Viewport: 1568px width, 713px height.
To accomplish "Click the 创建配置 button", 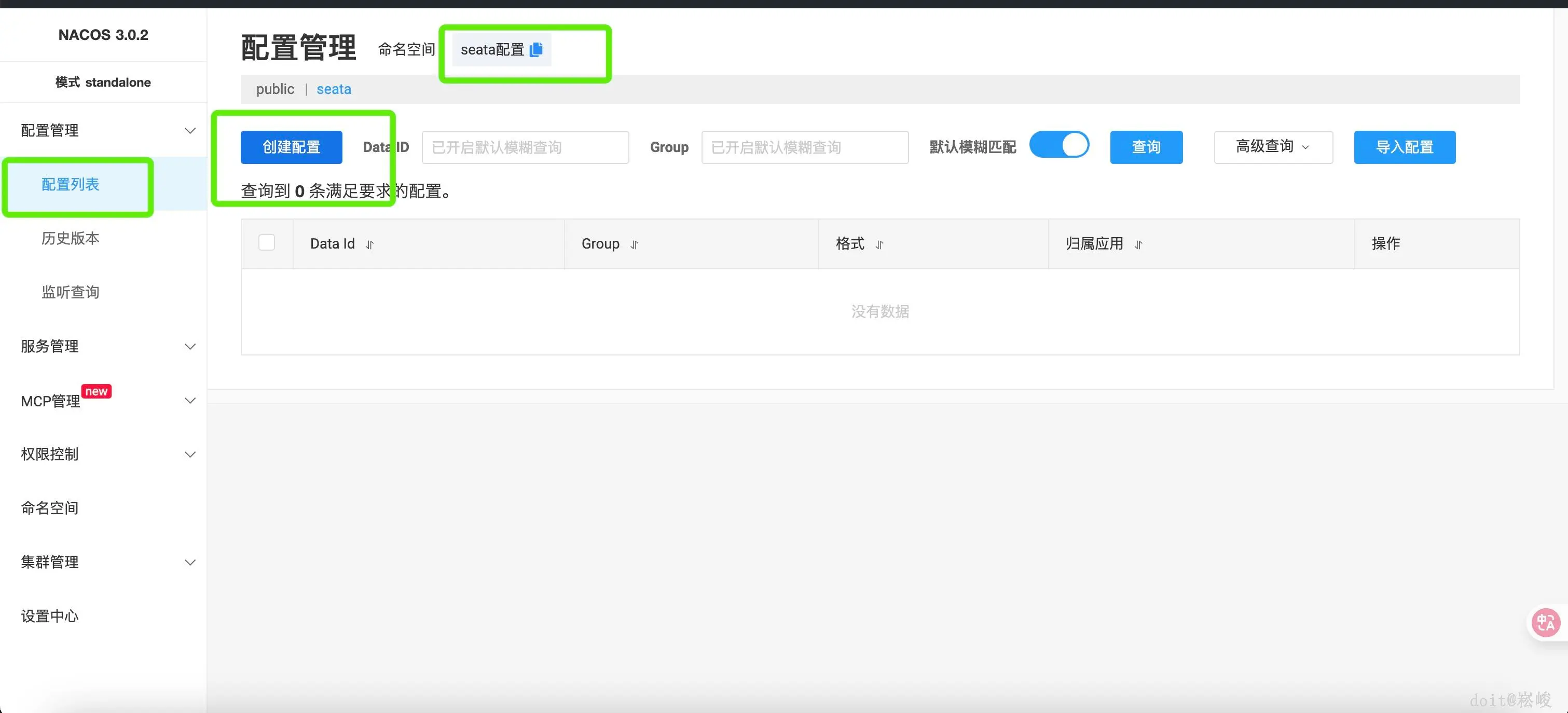I will (x=291, y=147).
